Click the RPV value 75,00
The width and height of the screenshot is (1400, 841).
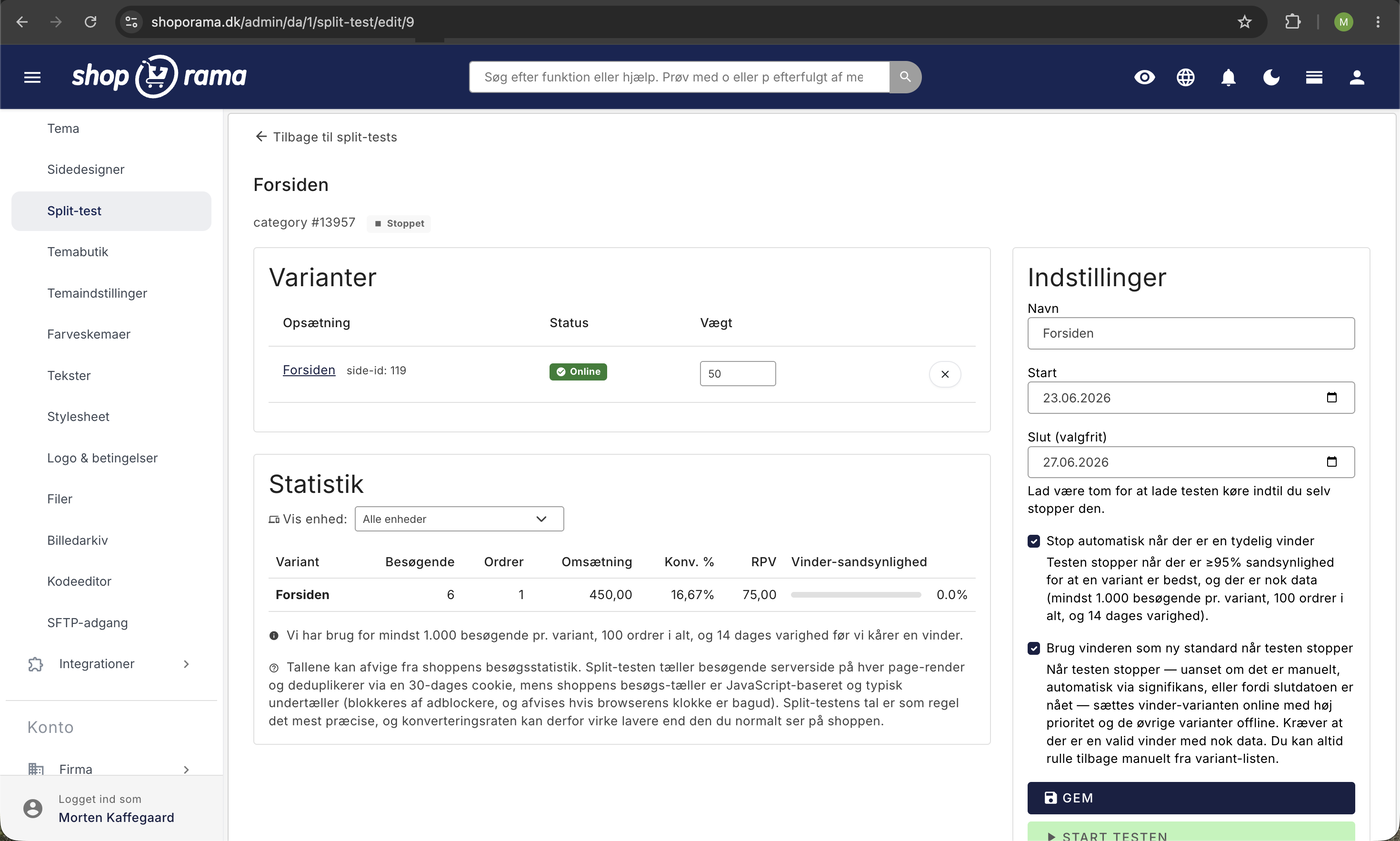pyautogui.click(x=760, y=595)
